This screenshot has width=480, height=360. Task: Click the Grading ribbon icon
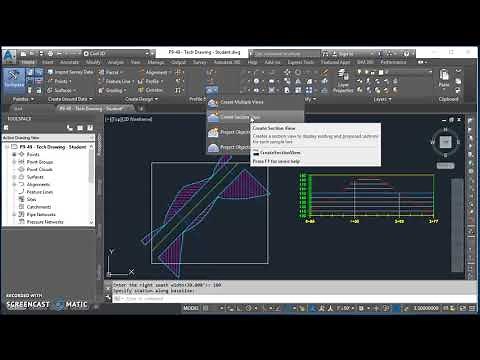(101, 90)
